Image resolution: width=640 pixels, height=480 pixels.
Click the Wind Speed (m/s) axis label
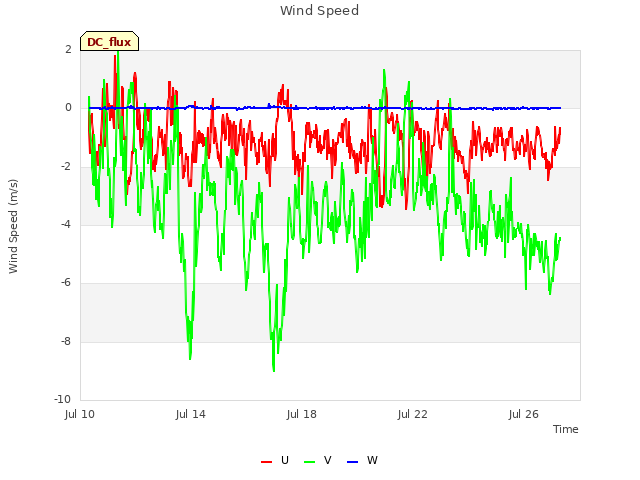13,226
